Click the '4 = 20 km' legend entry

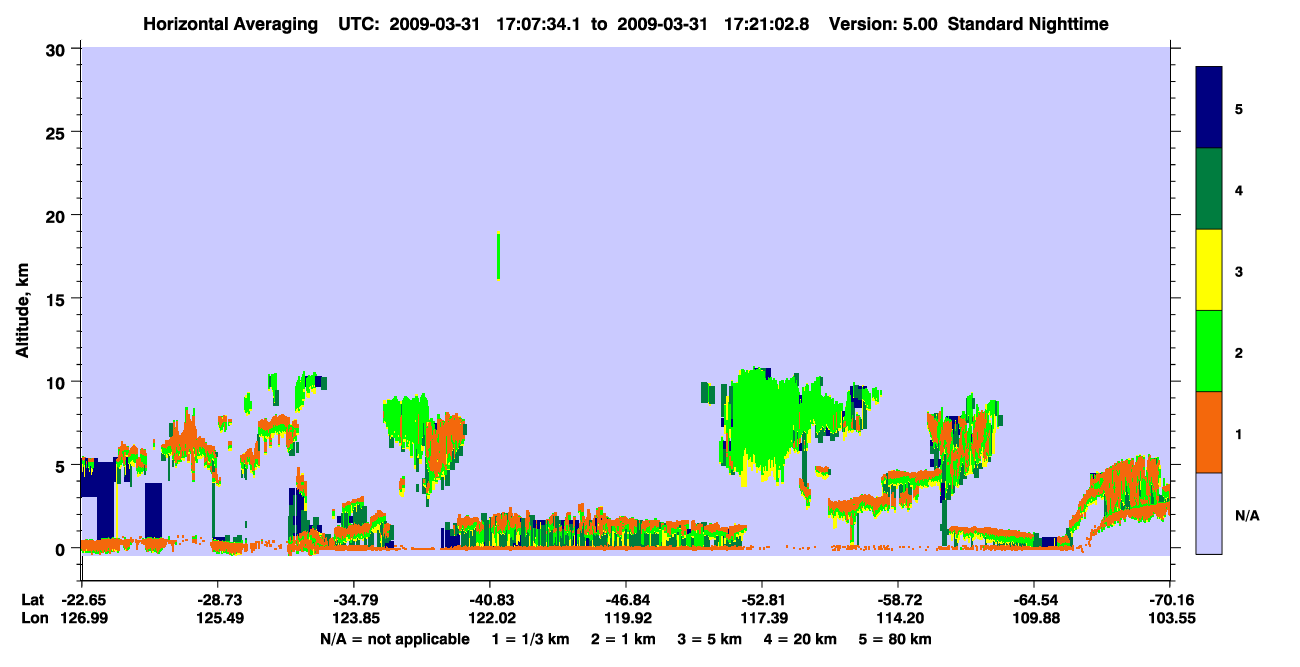coord(800,639)
